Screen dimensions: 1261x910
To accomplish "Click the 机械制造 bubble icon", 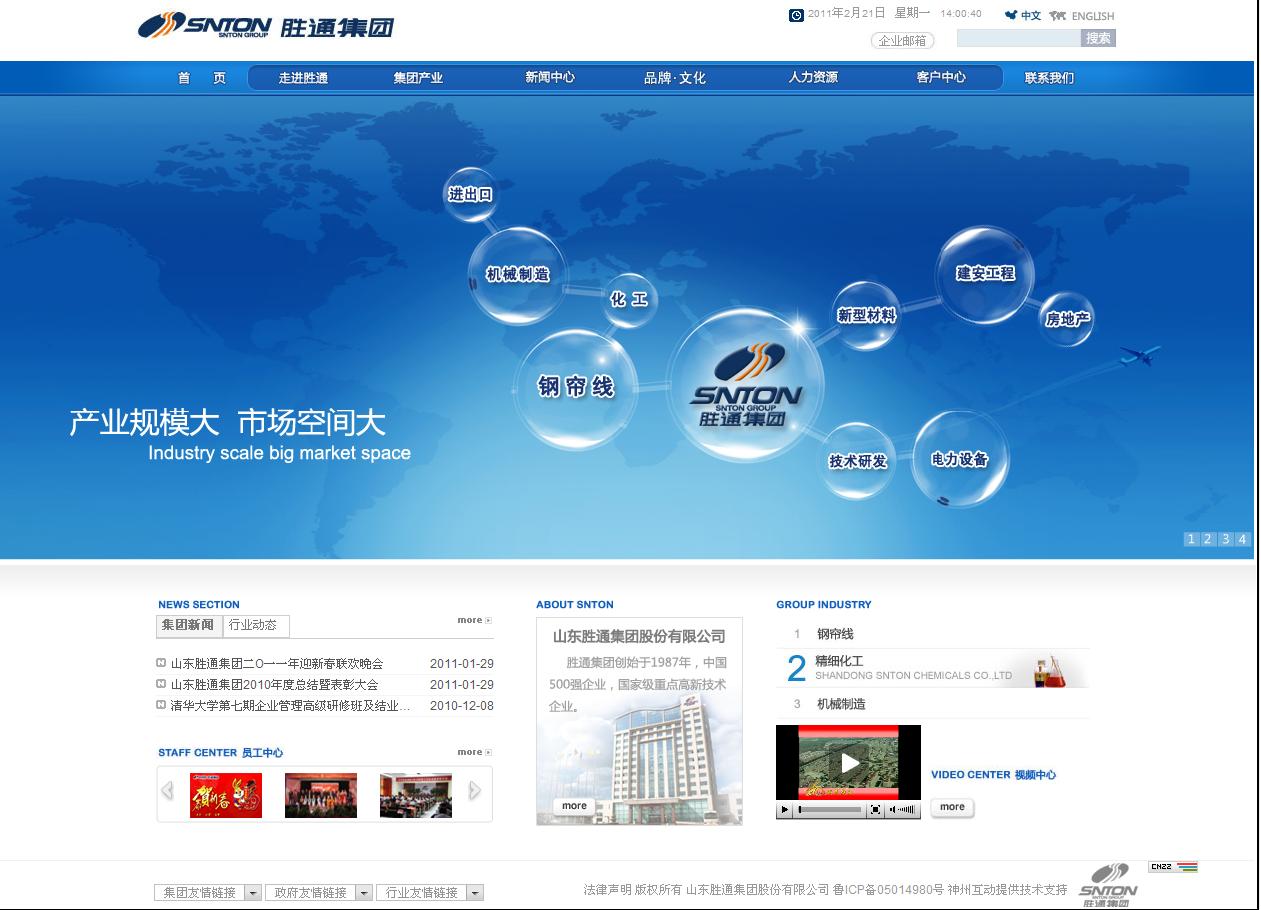I will click(x=517, y=274).
